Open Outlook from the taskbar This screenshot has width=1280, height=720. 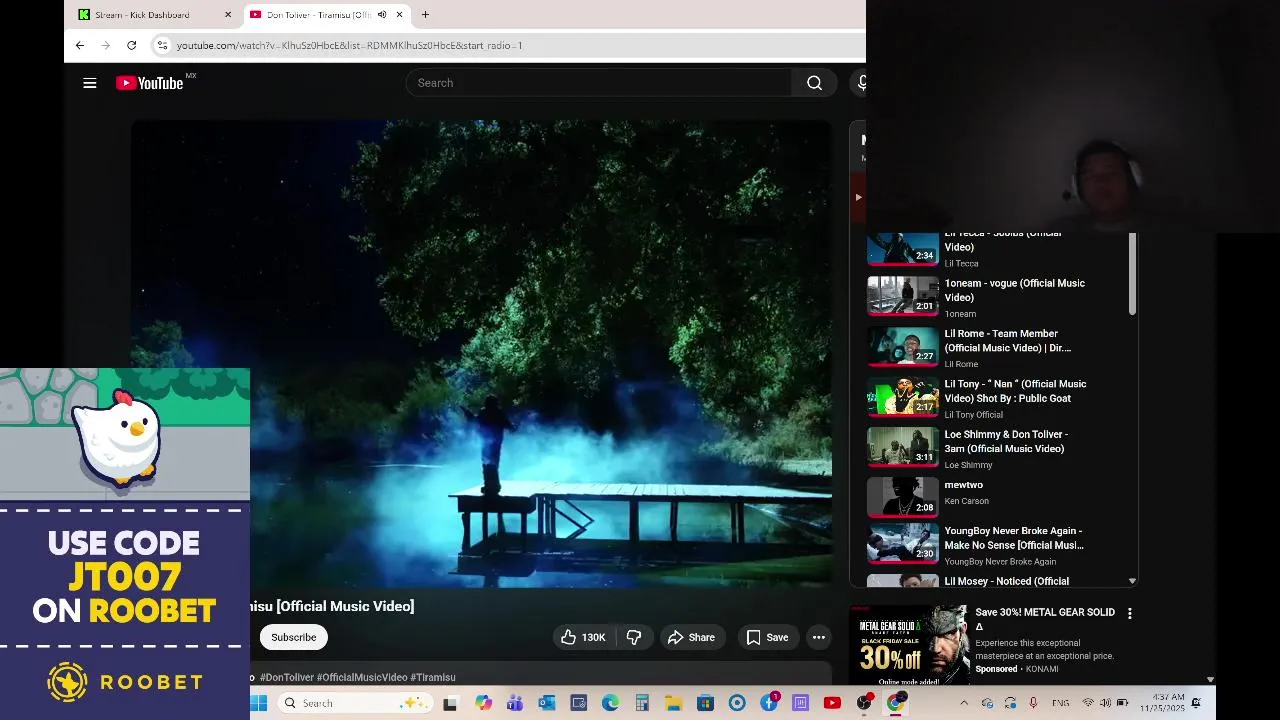(x=546, y=703)
